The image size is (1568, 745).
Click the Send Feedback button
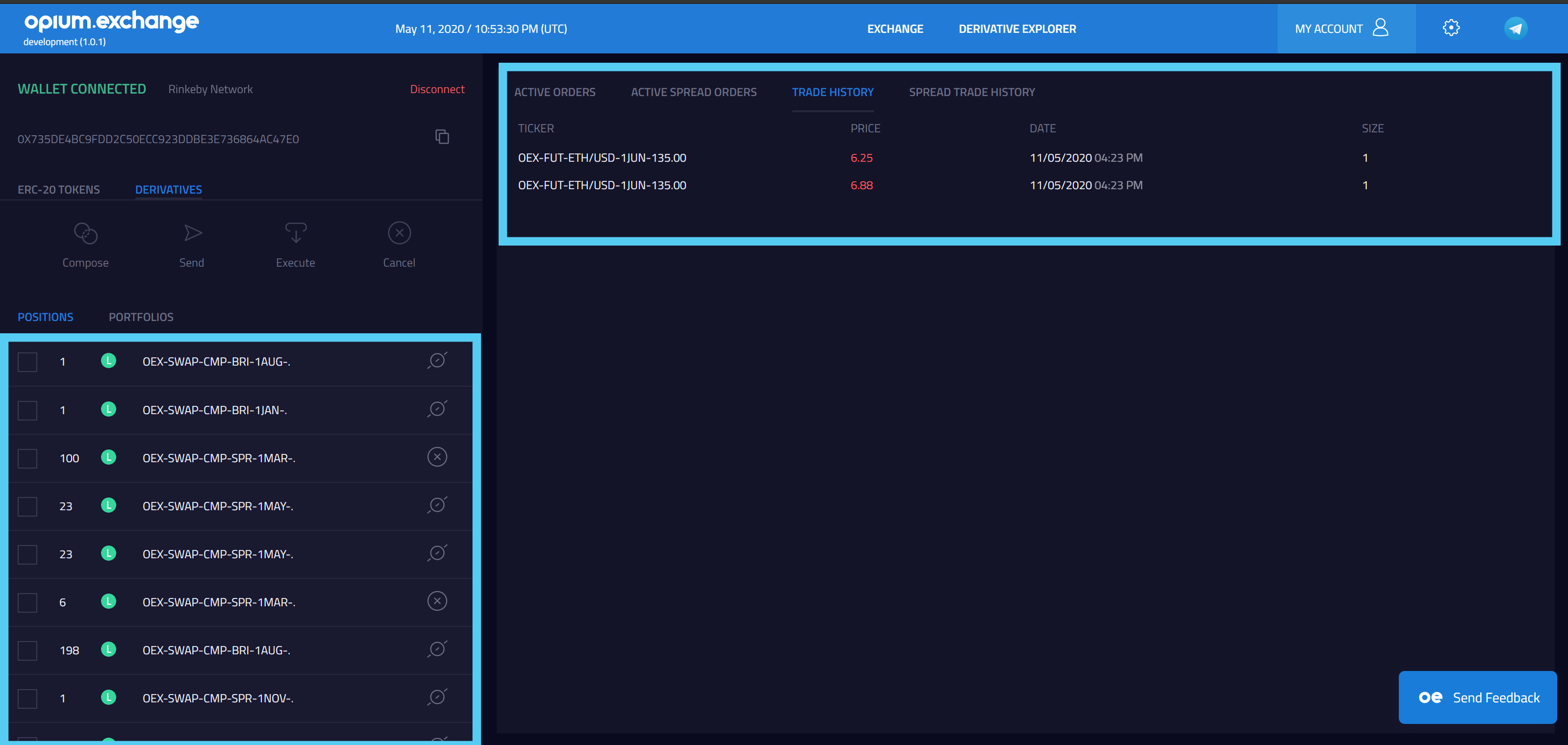(x=1477, y=697)
